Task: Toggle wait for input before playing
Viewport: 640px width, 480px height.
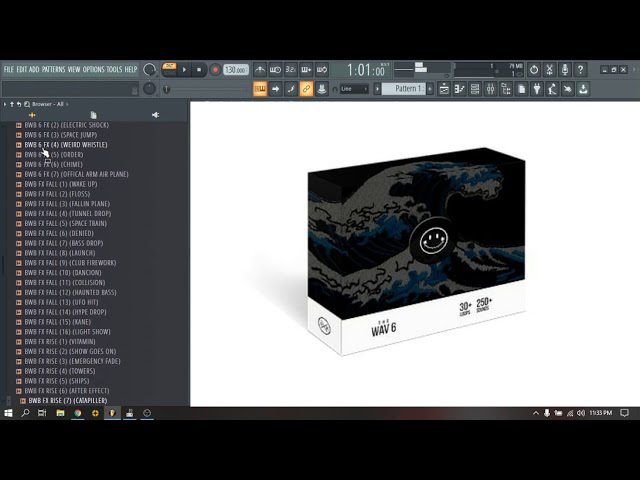Action: 275,70
